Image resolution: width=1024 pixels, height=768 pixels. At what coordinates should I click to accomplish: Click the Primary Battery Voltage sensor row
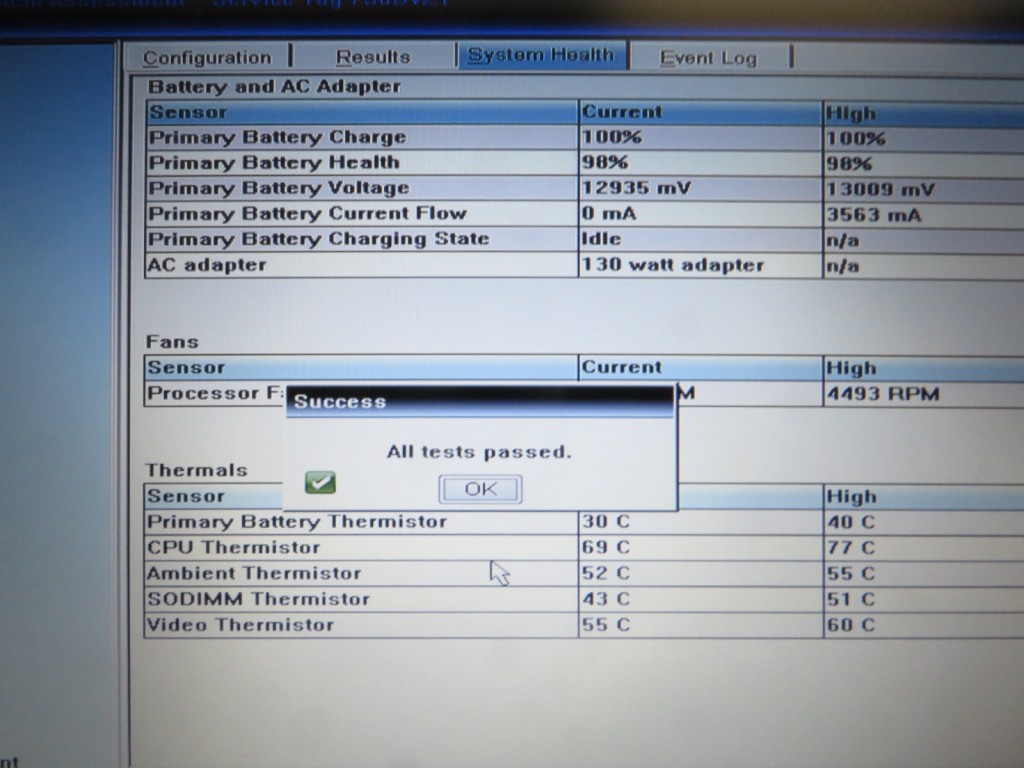click(x=278, y=188)
